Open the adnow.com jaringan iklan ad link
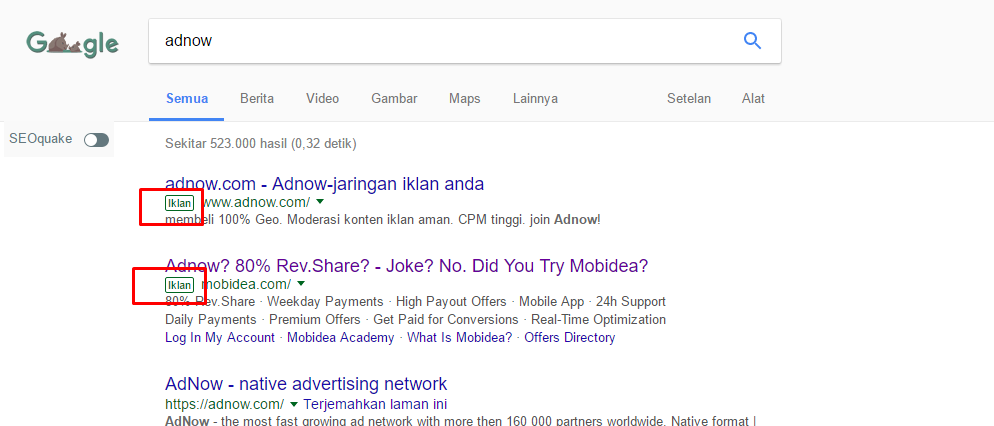 [x=325, y=184]
